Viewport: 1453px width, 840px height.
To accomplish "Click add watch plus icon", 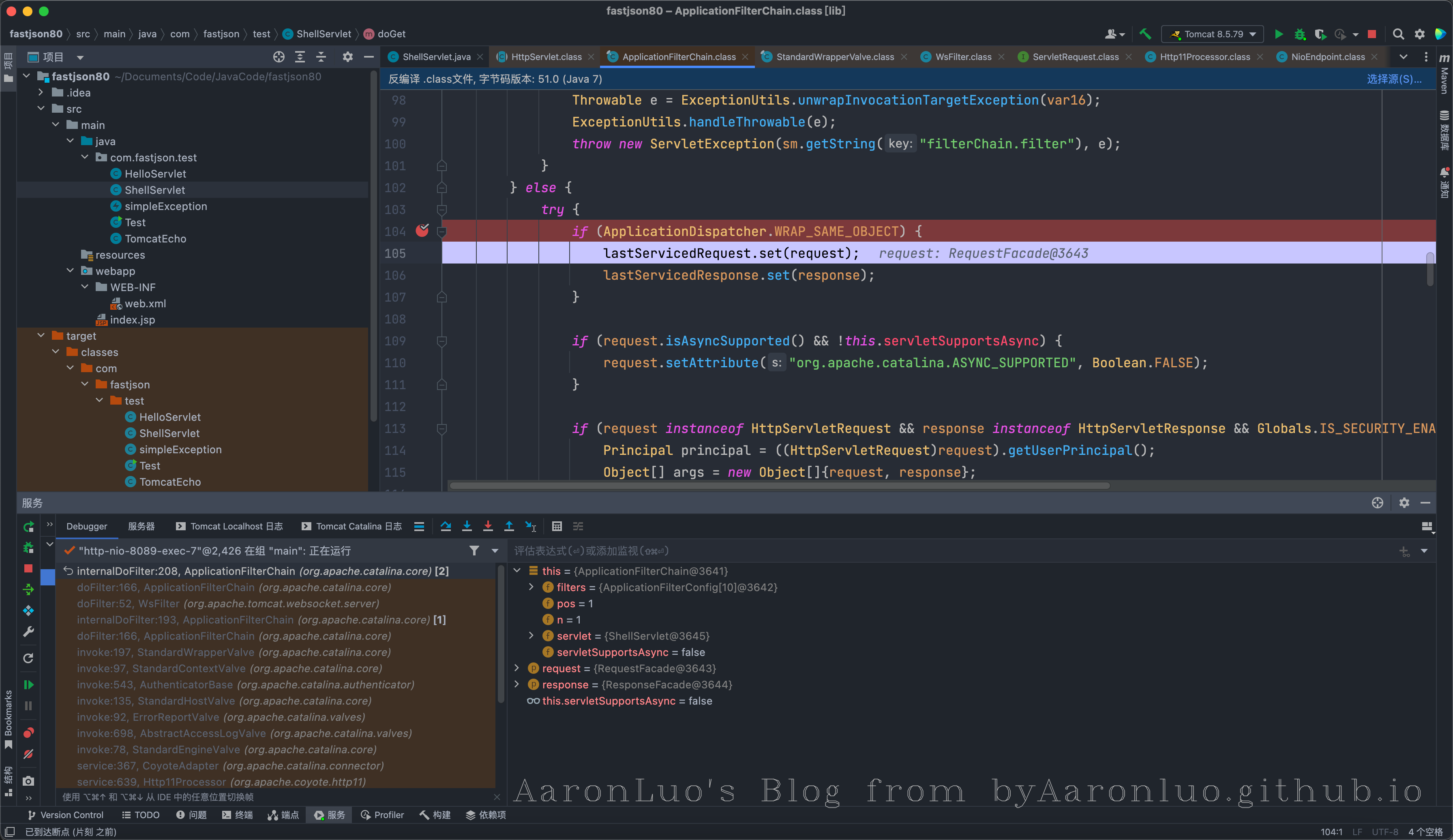I will coord(1404,551).
